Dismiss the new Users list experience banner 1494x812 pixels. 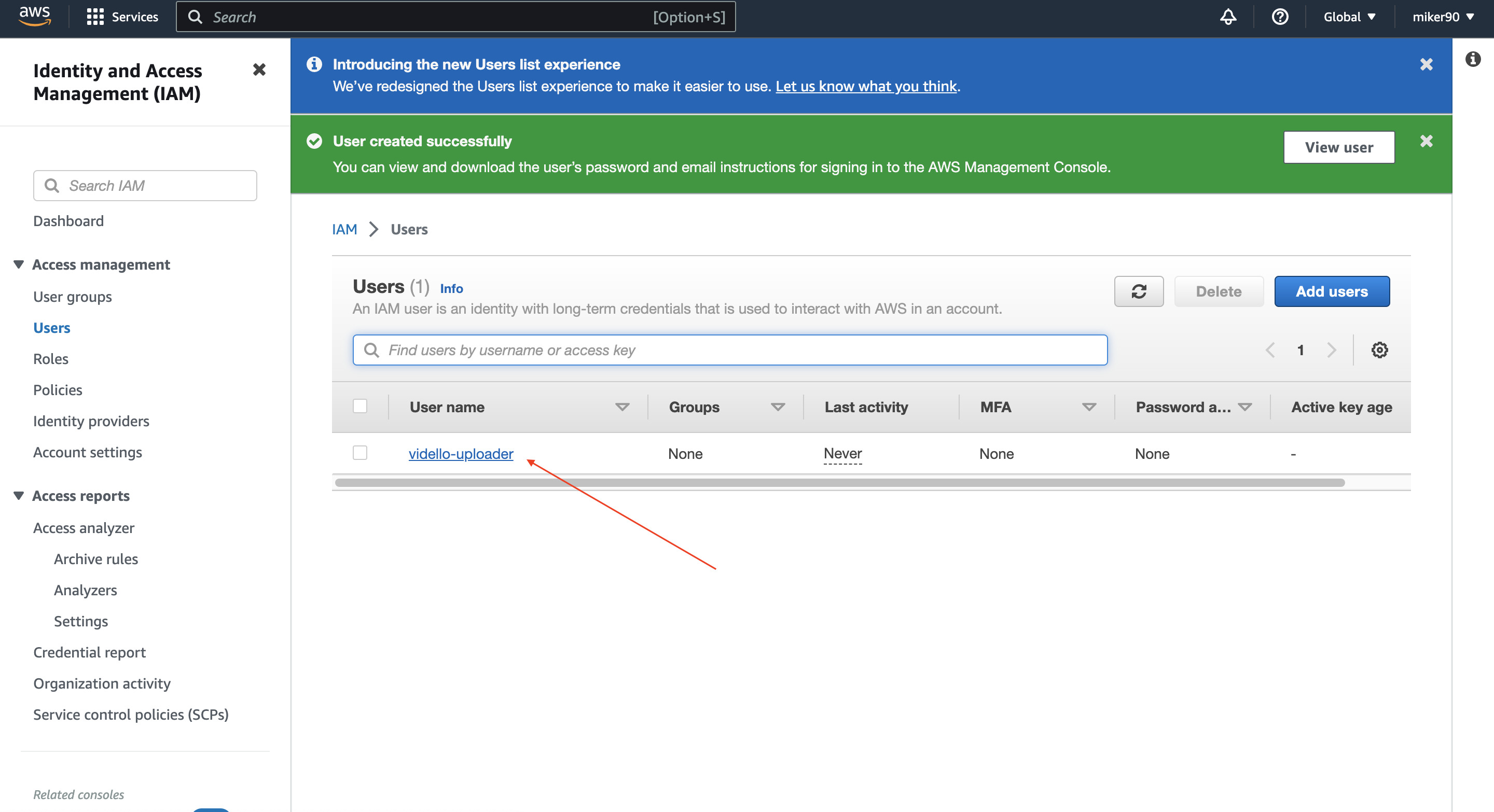(1426, 64)
